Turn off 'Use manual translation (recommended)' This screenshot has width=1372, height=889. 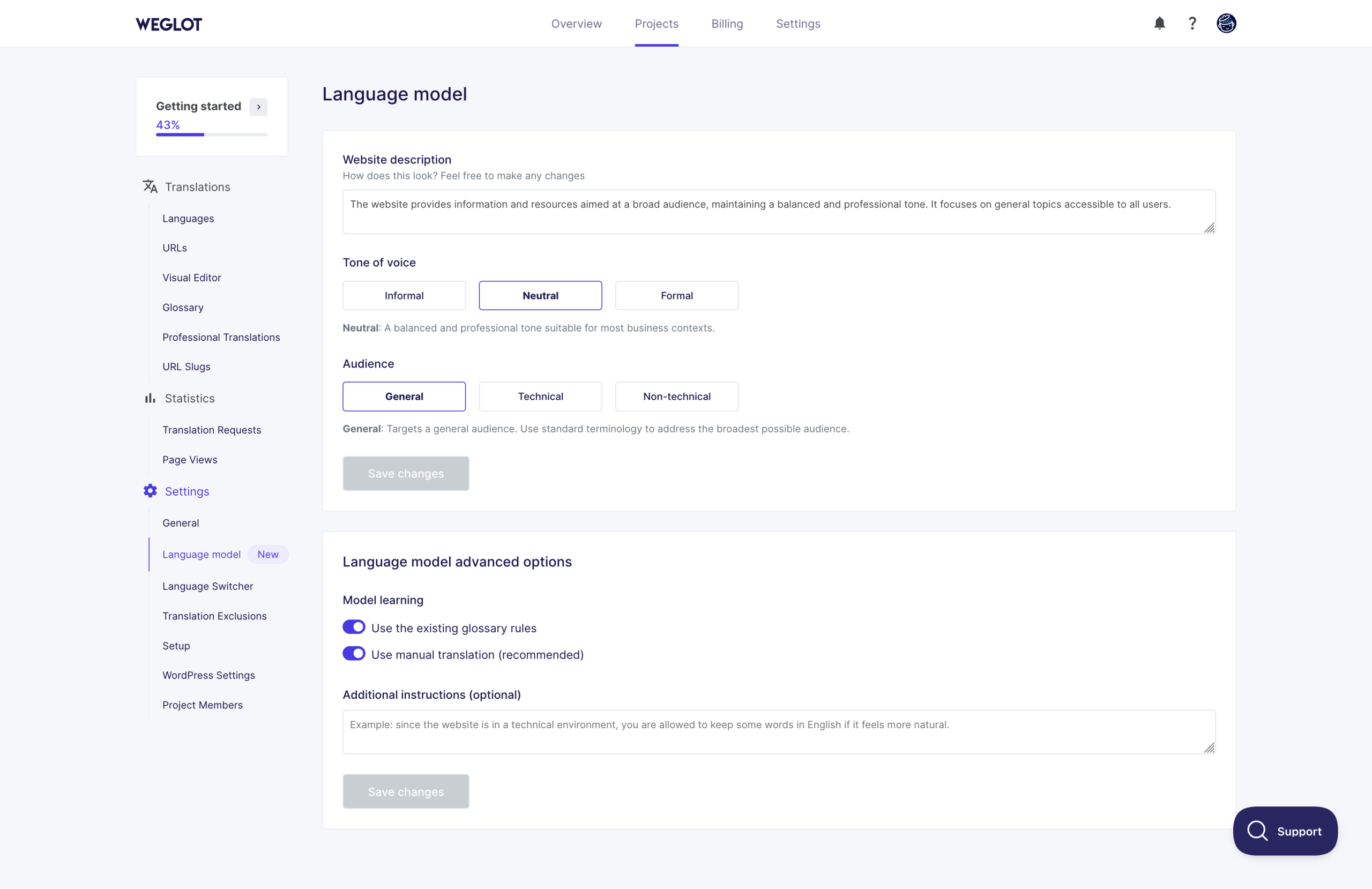[x=354, y=654]
